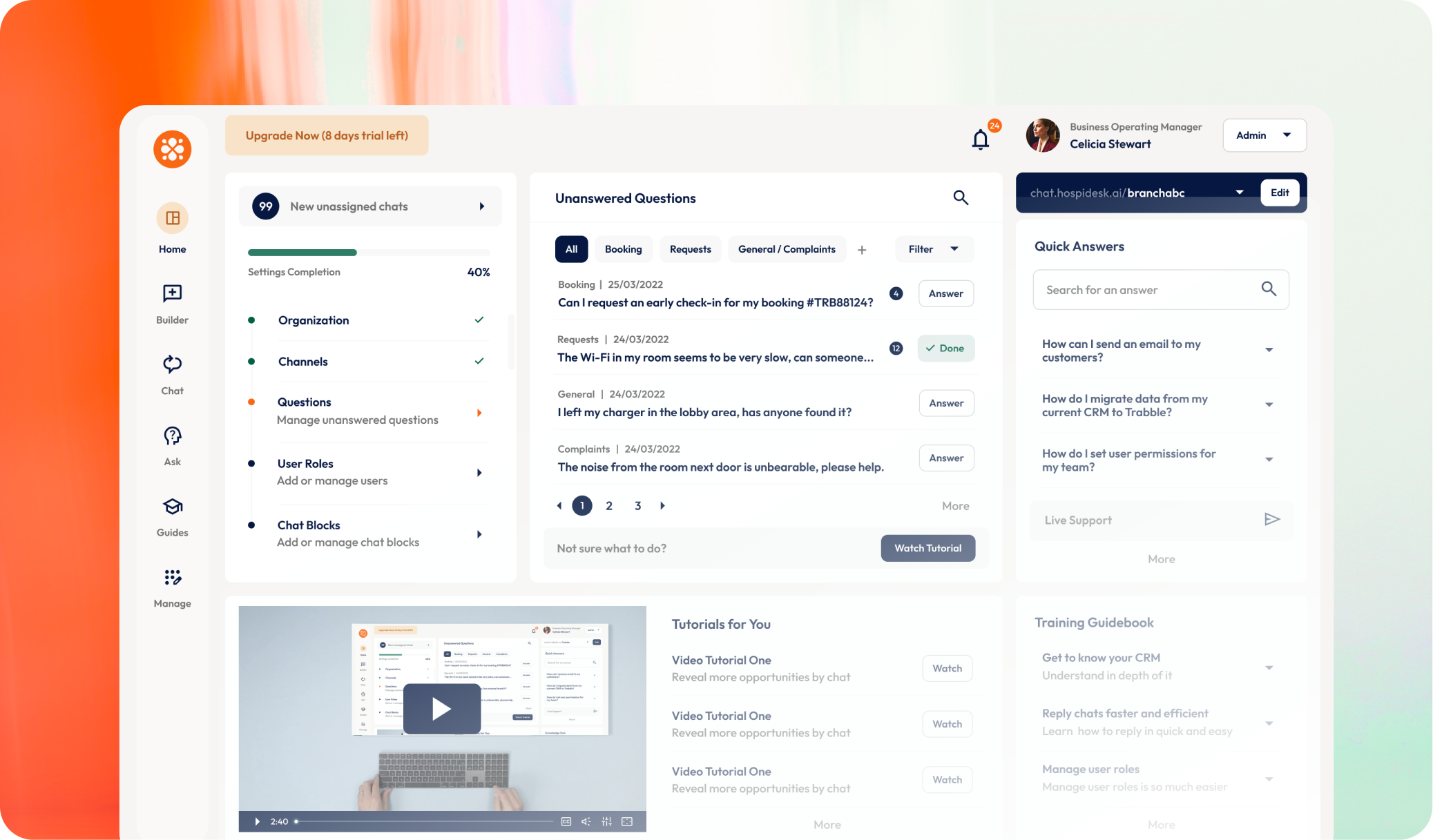Mute the tutorial video volume
The image size is (1433, 840).
(x=586, y=821)
